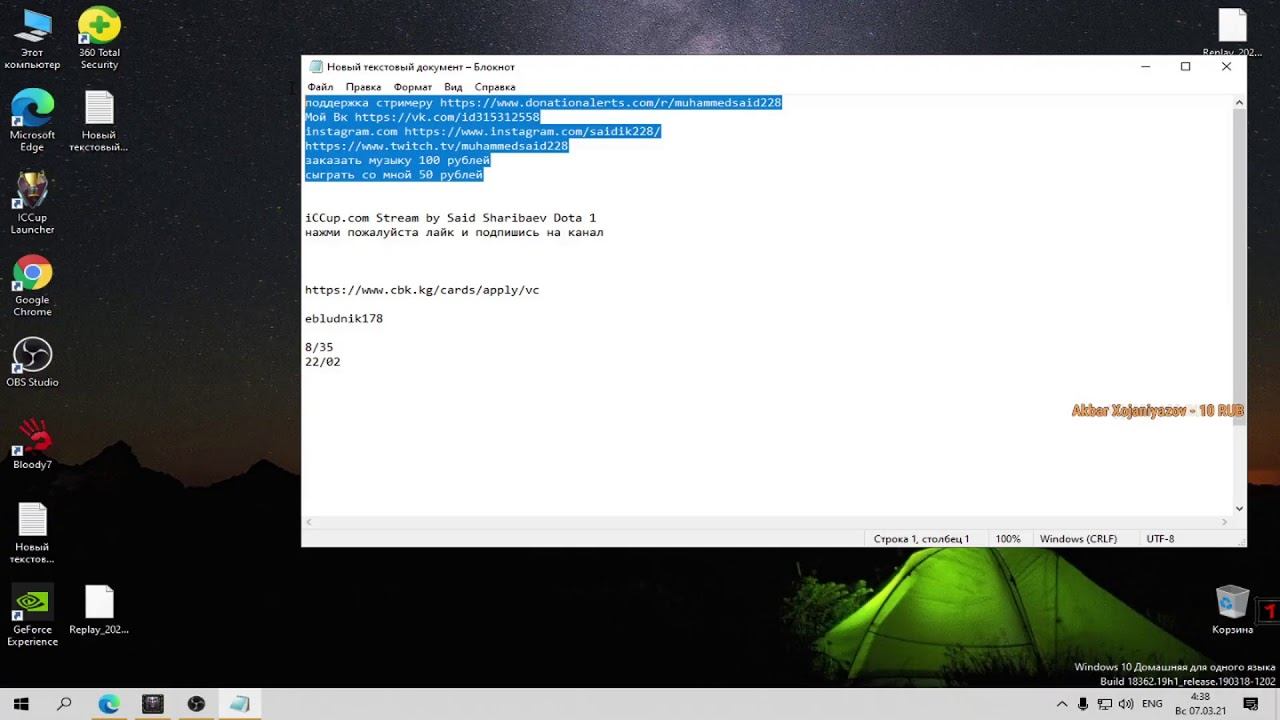
Task: Click the cbk.kg/cards/apply/vc line
Action: (x=422, y=290)
